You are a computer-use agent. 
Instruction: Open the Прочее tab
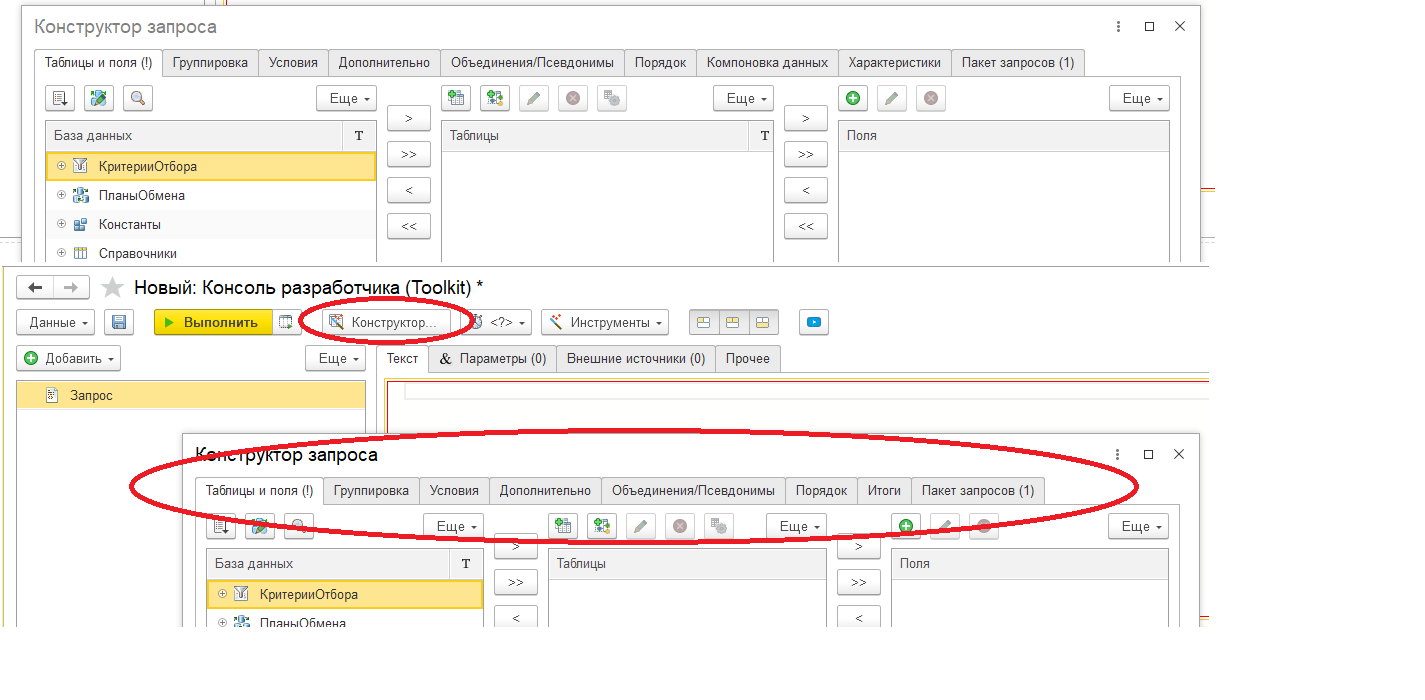748,358
